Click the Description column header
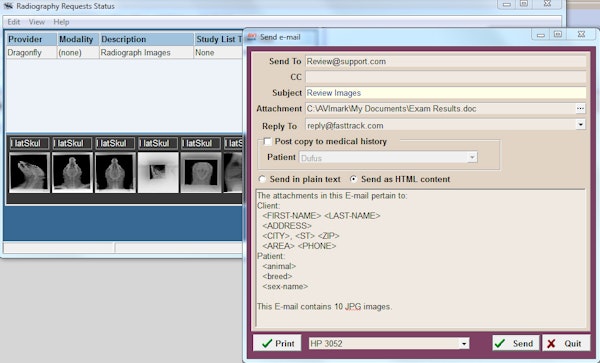Viewport: 600px width, 363px height. coord(147,39)
